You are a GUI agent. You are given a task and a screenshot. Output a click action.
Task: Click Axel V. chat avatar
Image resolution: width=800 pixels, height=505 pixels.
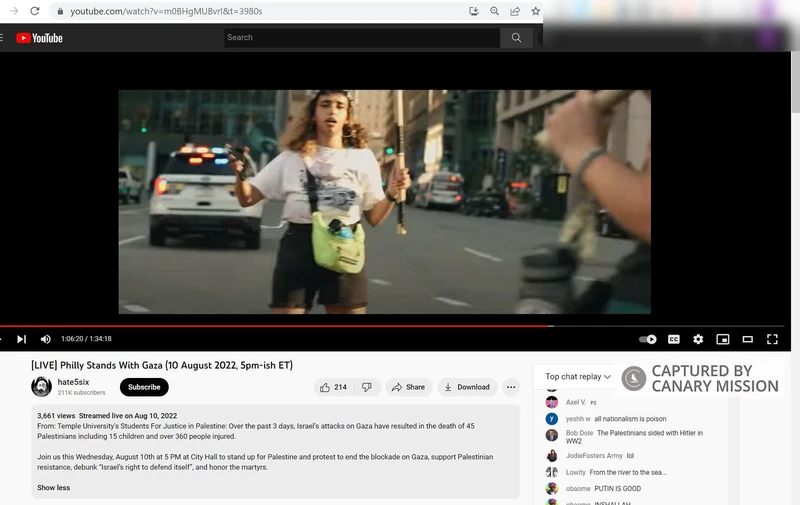552,402
